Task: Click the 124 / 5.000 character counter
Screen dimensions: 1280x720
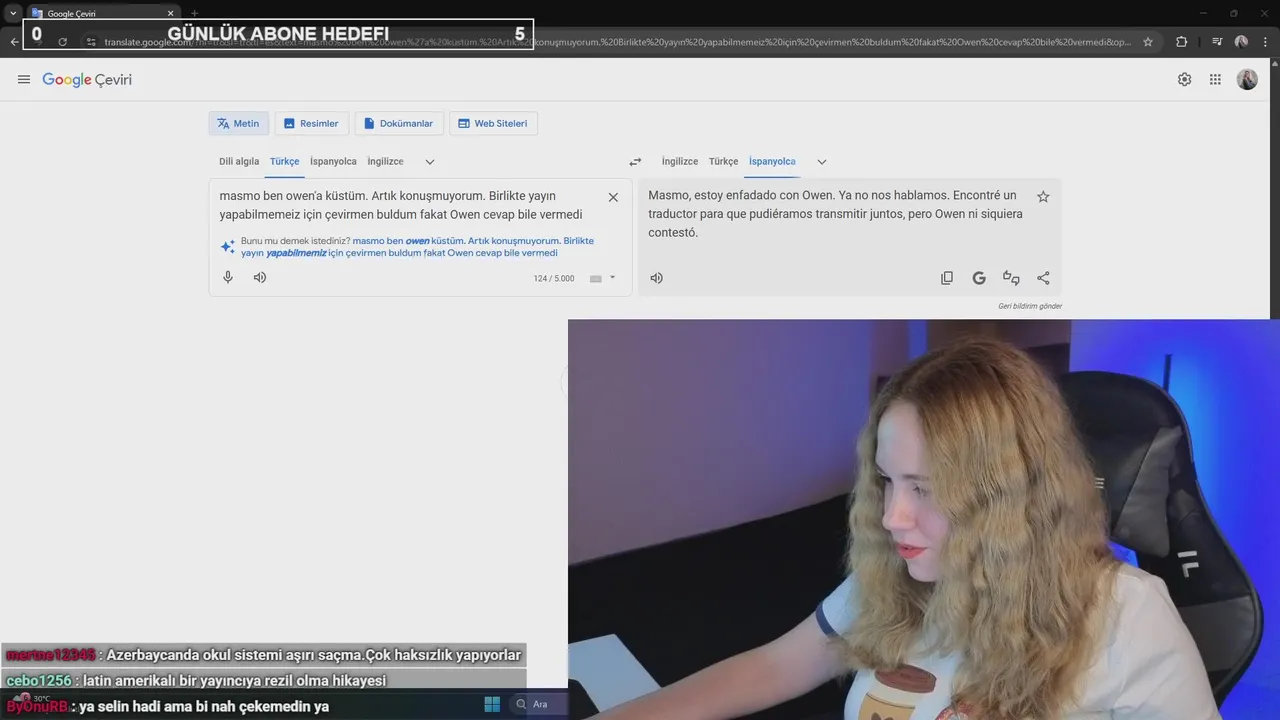Action: 554,278
